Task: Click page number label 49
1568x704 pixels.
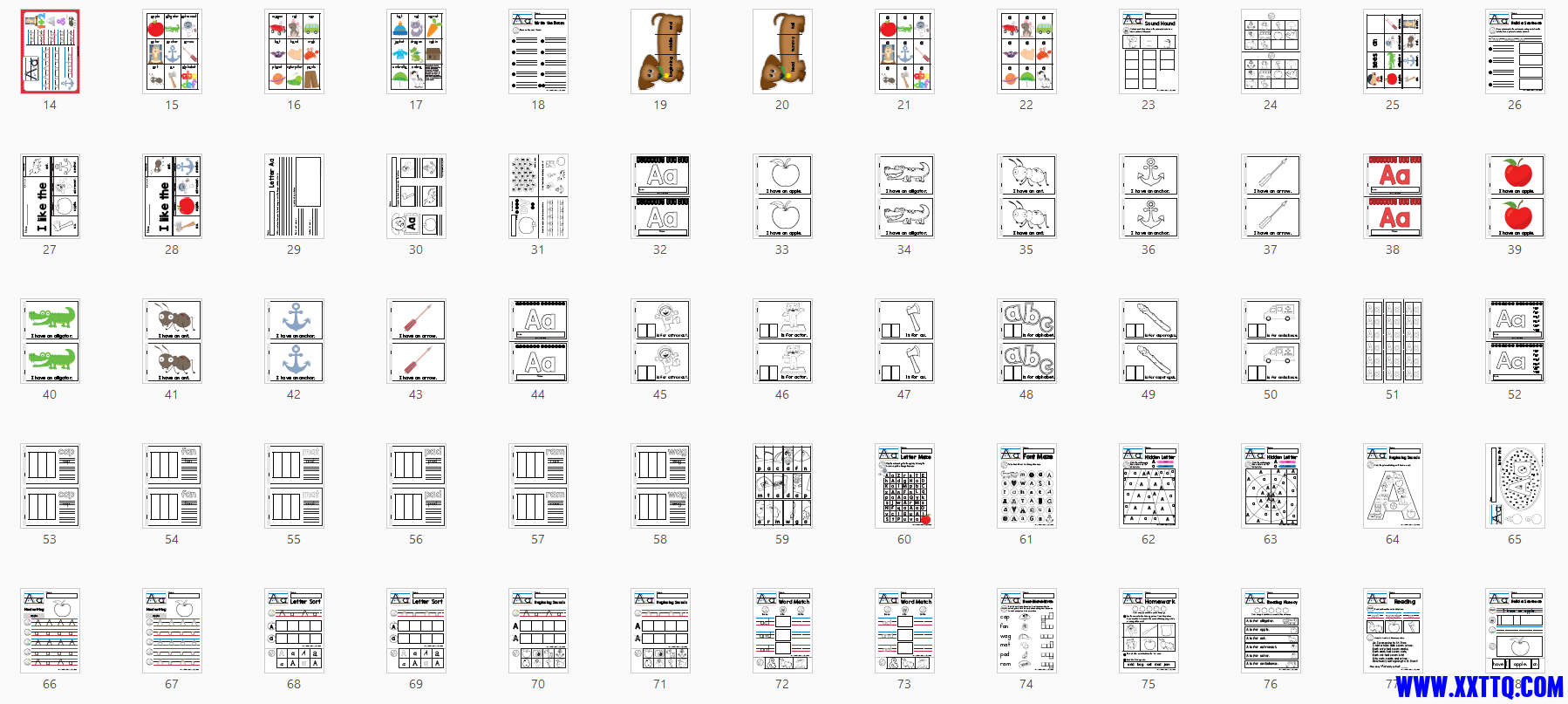Action: [1149, 394]
